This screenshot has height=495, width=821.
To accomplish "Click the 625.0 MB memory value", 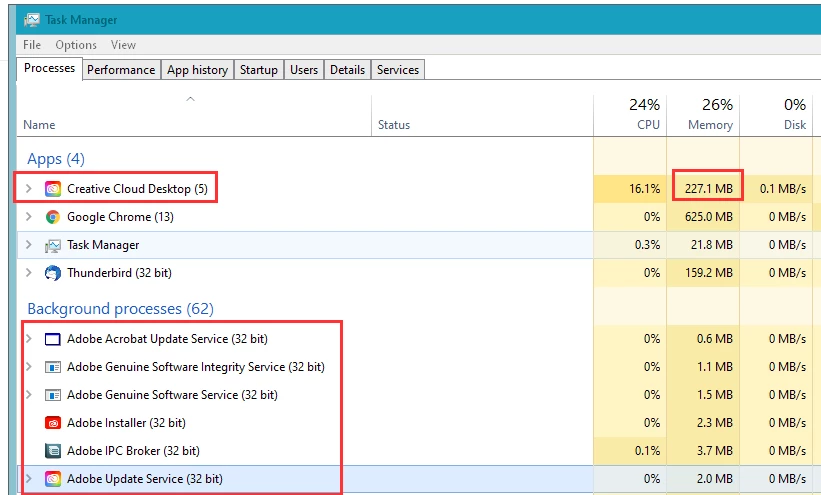I will click(x=708, y=217).
